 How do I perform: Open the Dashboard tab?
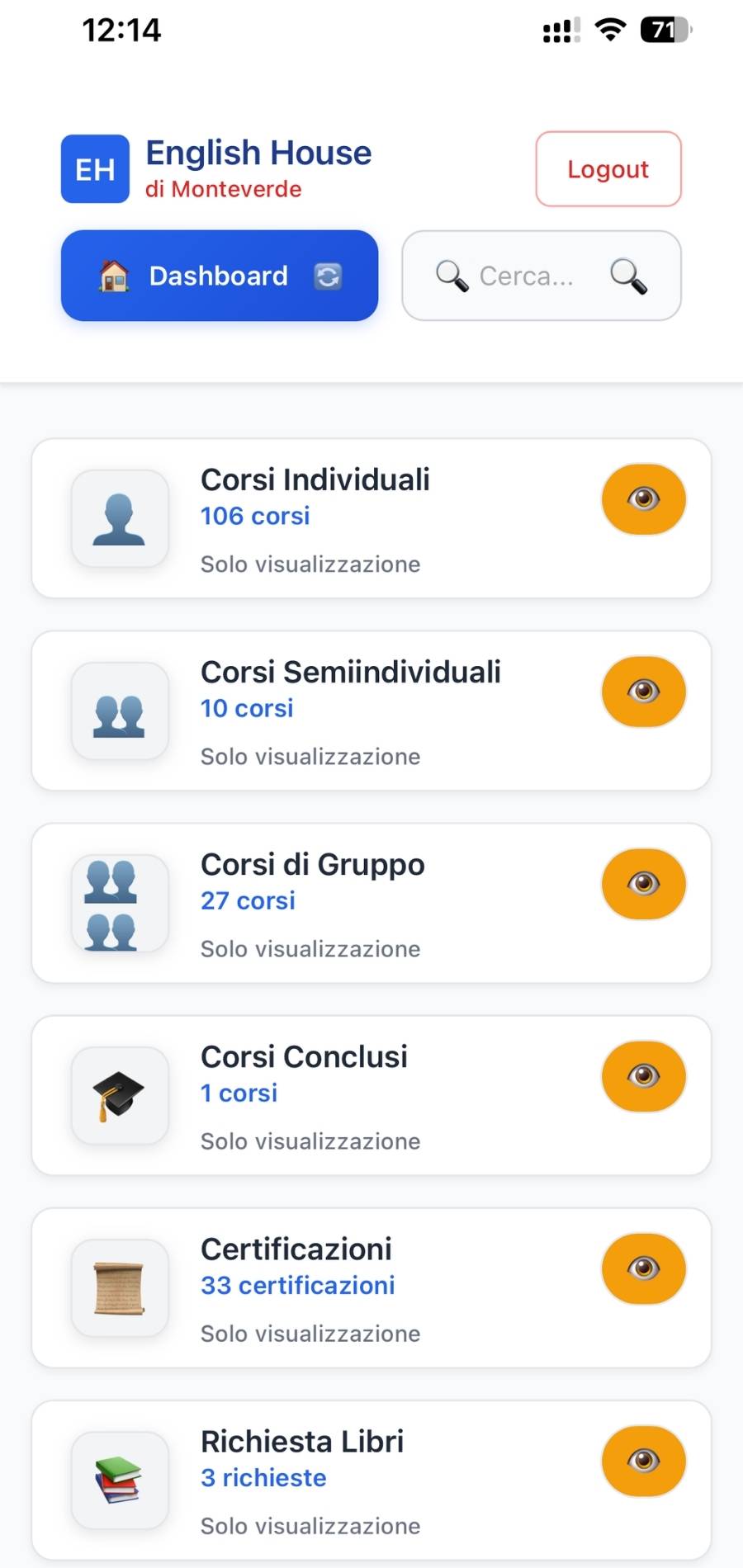218,276
